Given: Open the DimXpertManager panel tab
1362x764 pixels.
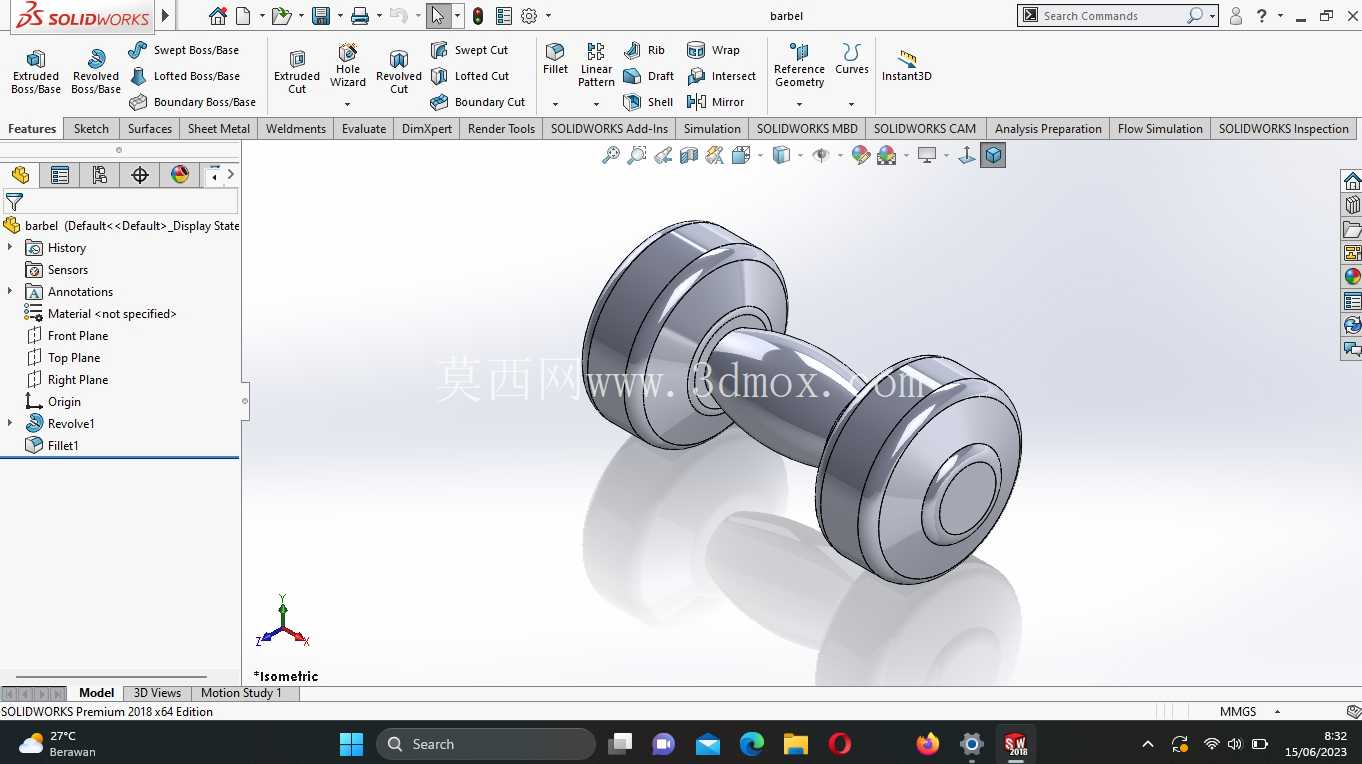Looking at the screenshot, I should coord(140,175).
